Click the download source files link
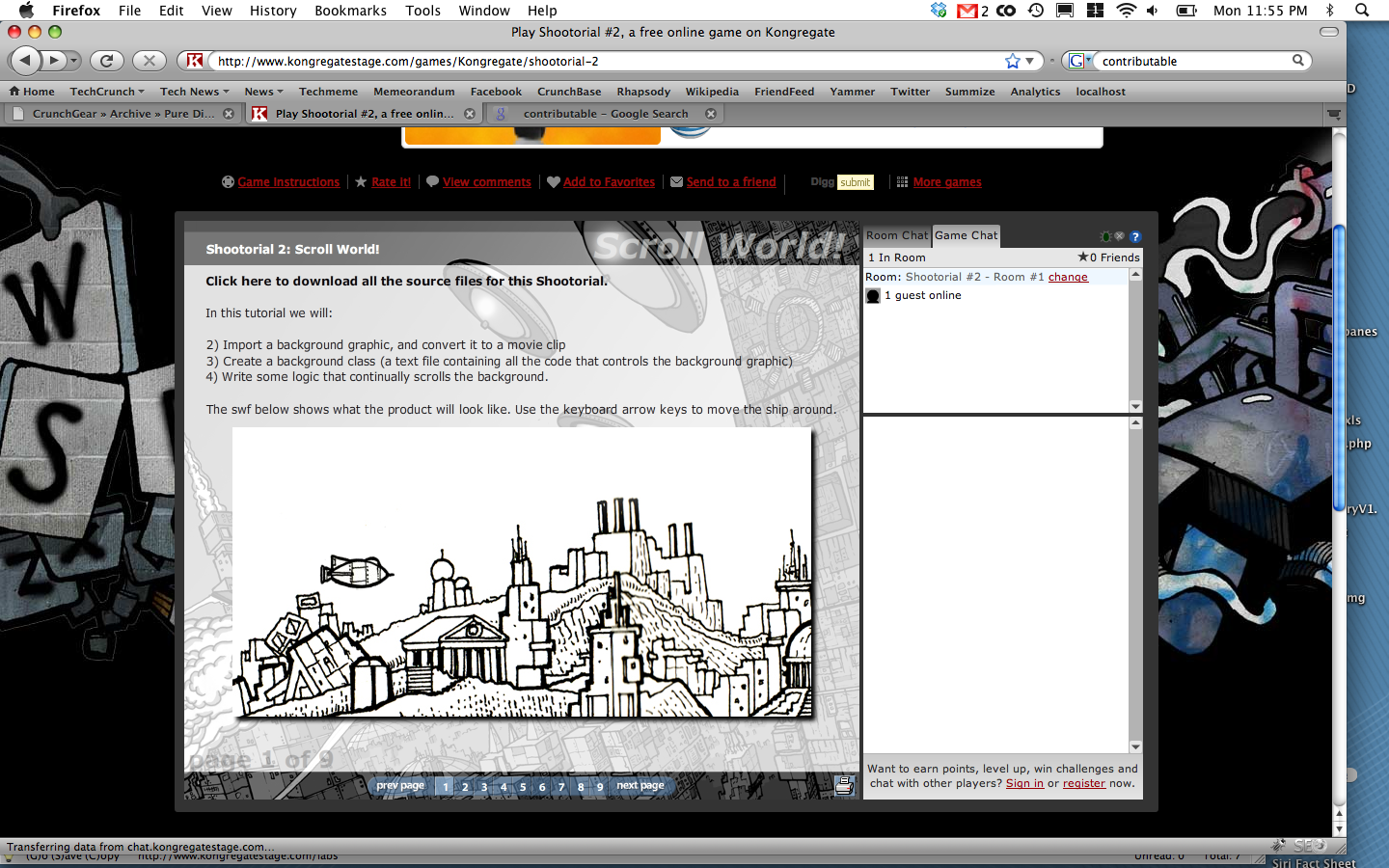Viewport: 1389px width, 868px height. 406,282
